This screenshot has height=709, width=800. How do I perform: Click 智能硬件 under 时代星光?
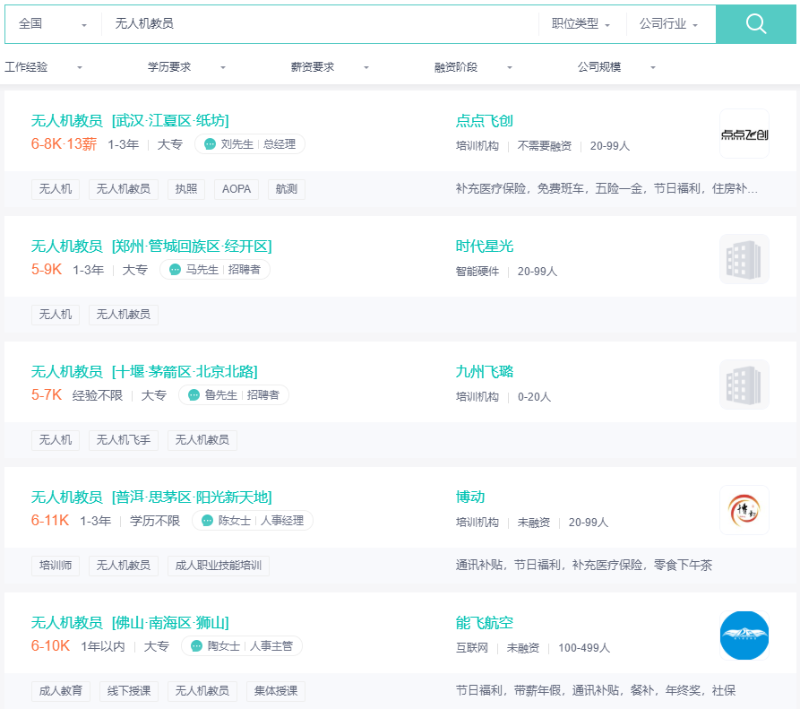coord(477,271)
